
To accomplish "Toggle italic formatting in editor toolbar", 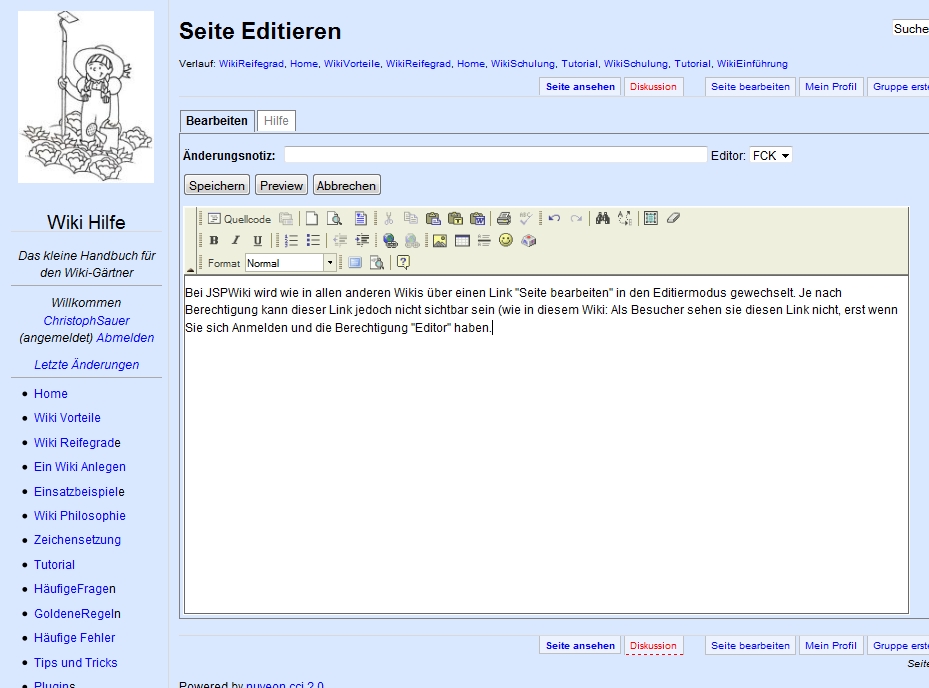I will pyautogui.click(x=235, y=240).
